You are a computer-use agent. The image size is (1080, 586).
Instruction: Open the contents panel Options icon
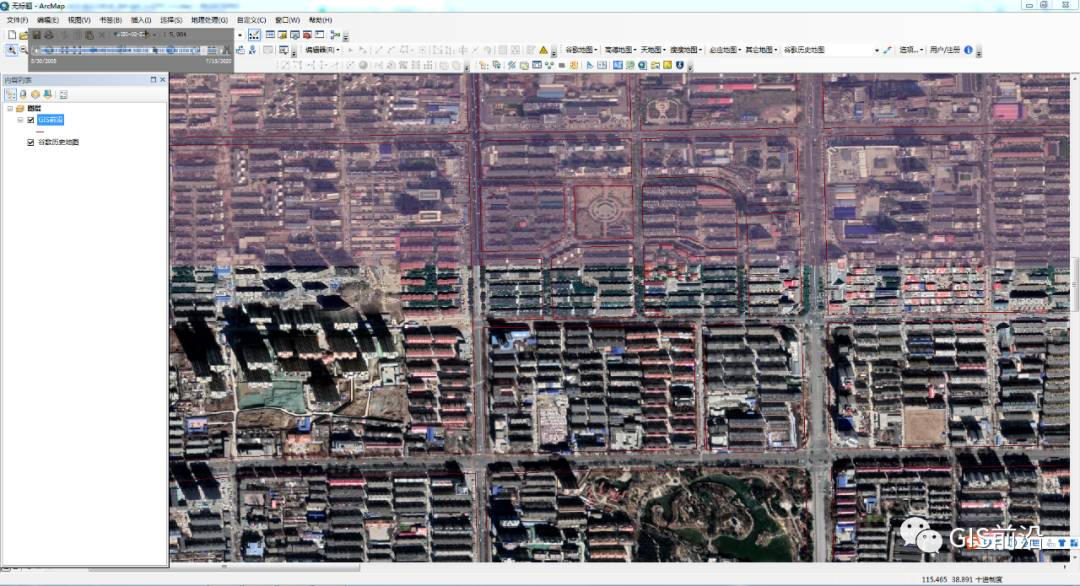[x=63, y=94]
